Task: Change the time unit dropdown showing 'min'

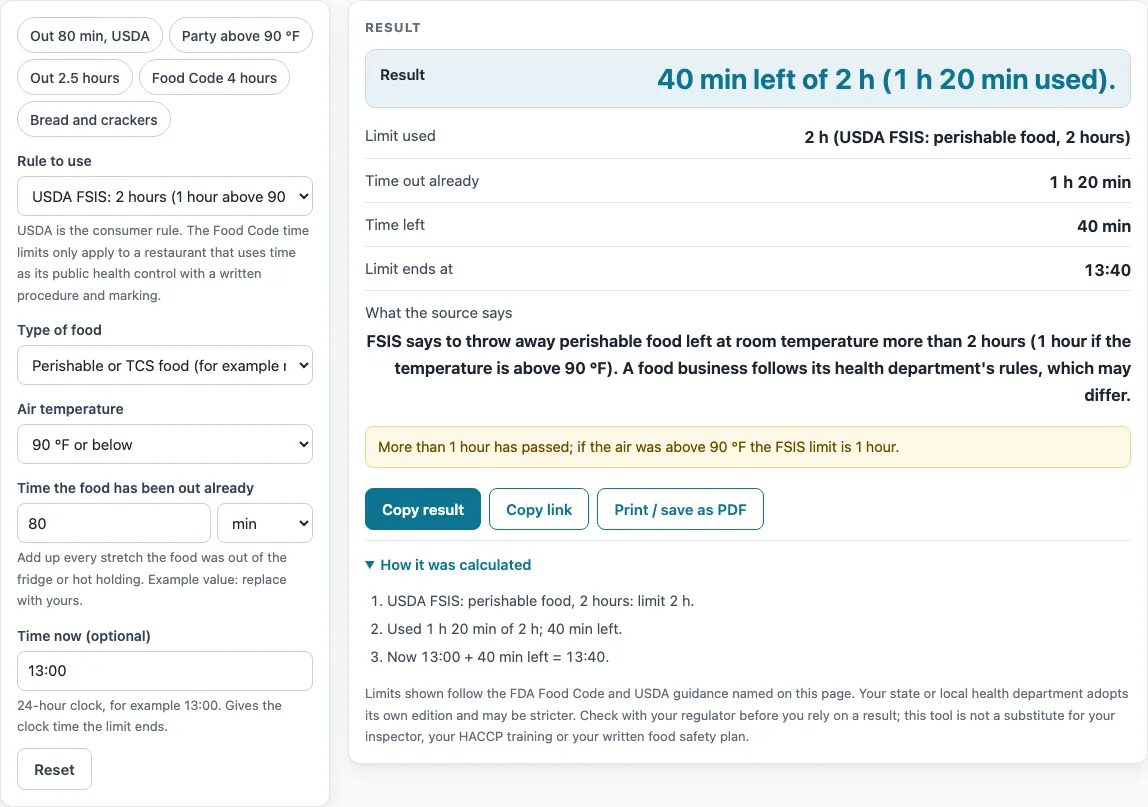Action: tap(265, 524)
